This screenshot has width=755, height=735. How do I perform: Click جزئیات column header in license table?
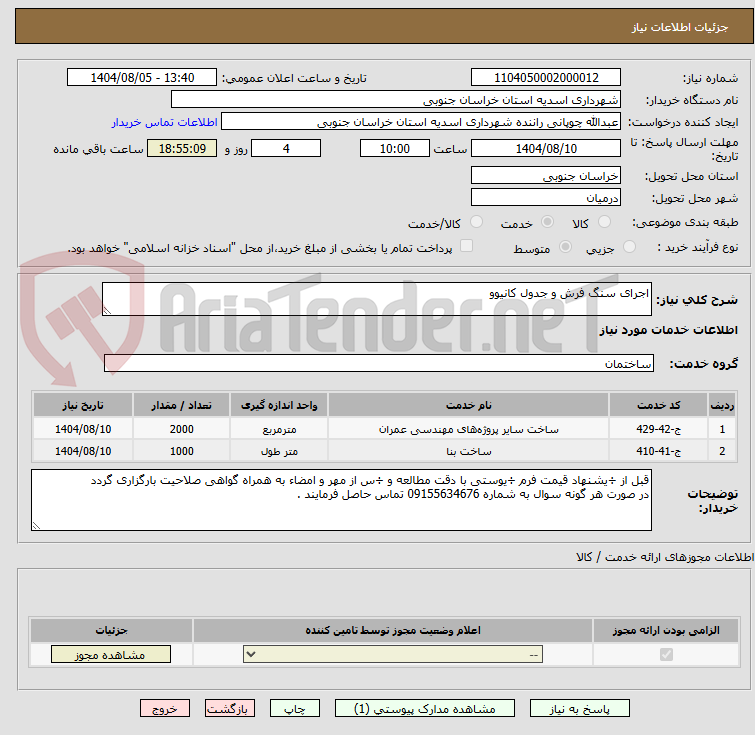click(x=111, y=630)
